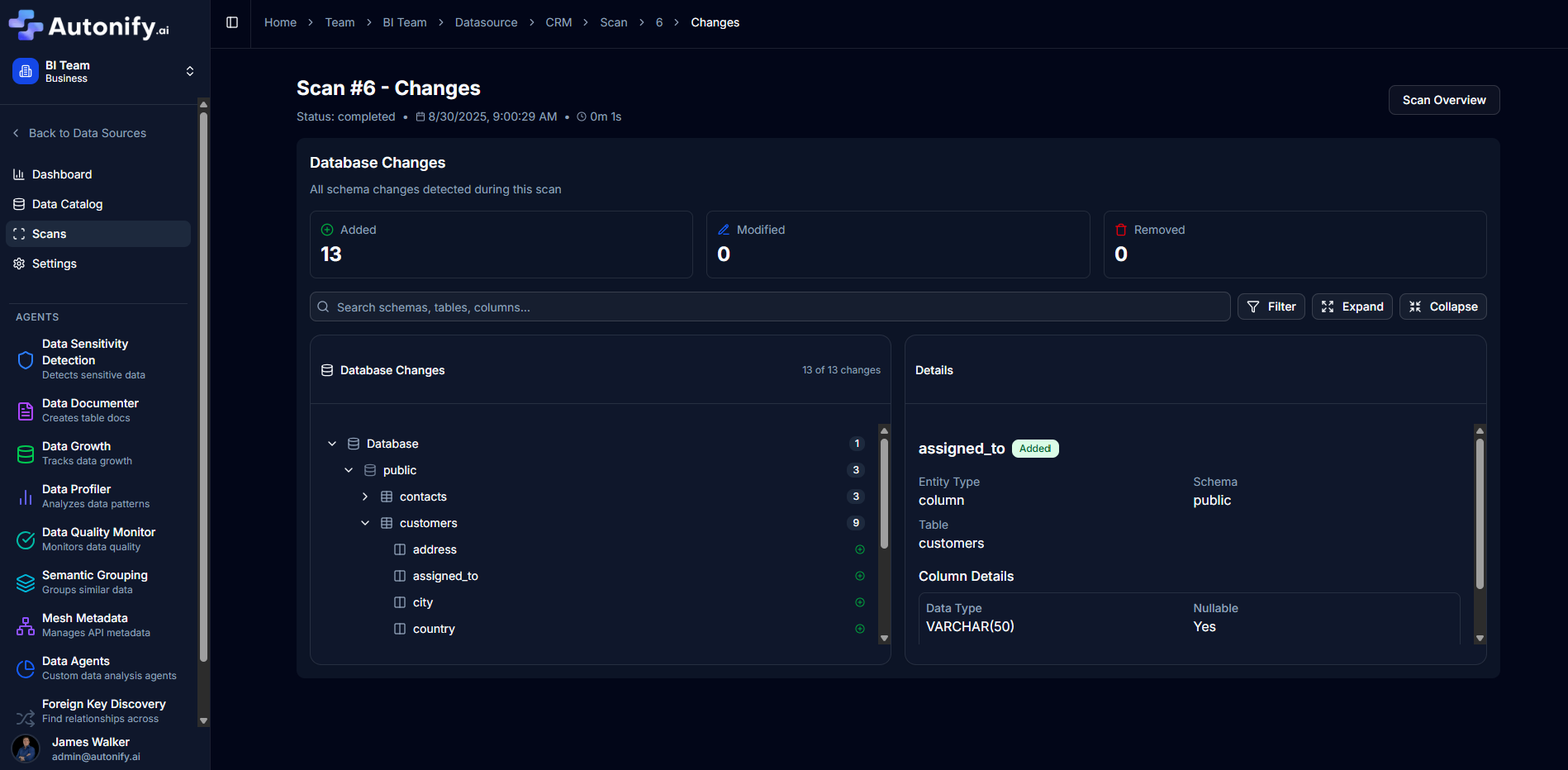This screenshot has height=770, width=1568.
Task: Click the added indicator on address row
Action: tap(860, 549)
